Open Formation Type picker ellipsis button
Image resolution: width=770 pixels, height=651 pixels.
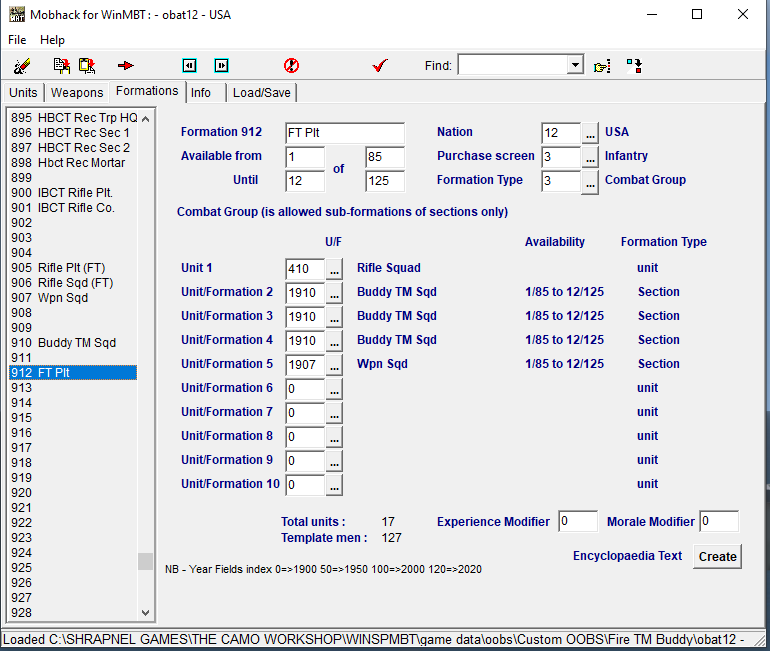590,181
